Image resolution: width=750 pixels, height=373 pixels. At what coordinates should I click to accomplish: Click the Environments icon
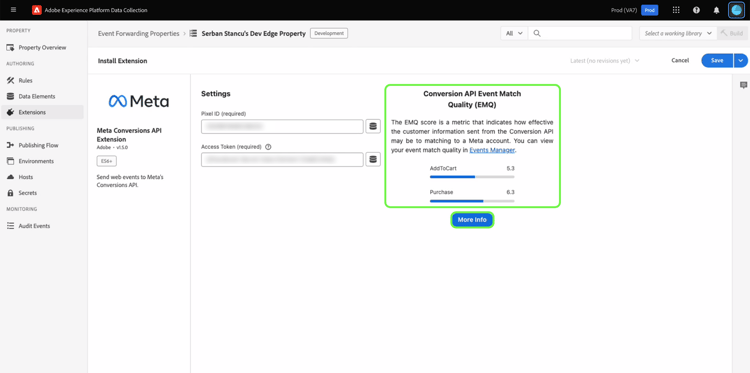pyautogui.click(x=10, y=161)
